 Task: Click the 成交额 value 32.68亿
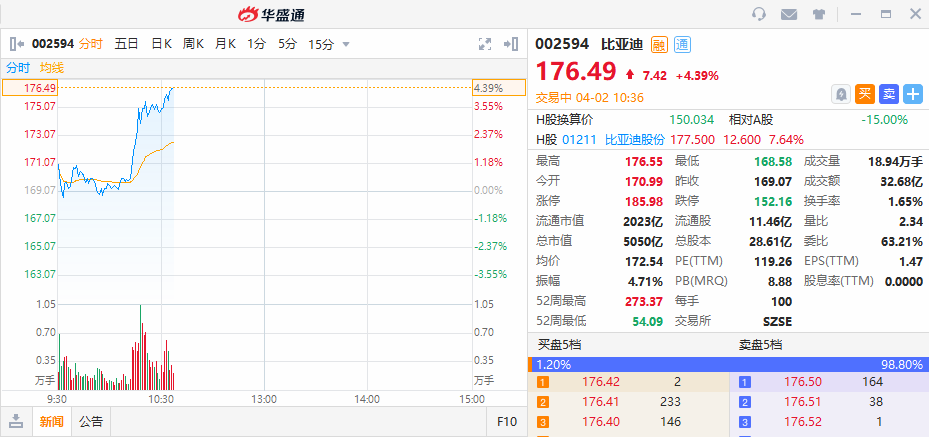point(901,181)
